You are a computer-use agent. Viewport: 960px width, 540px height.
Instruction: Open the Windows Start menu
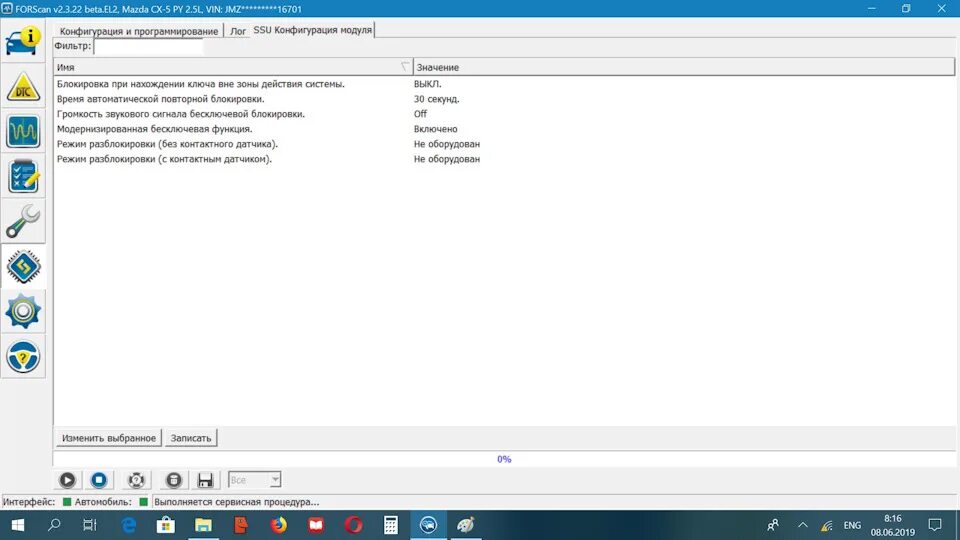pyautogui.click(x=17, y=525)
